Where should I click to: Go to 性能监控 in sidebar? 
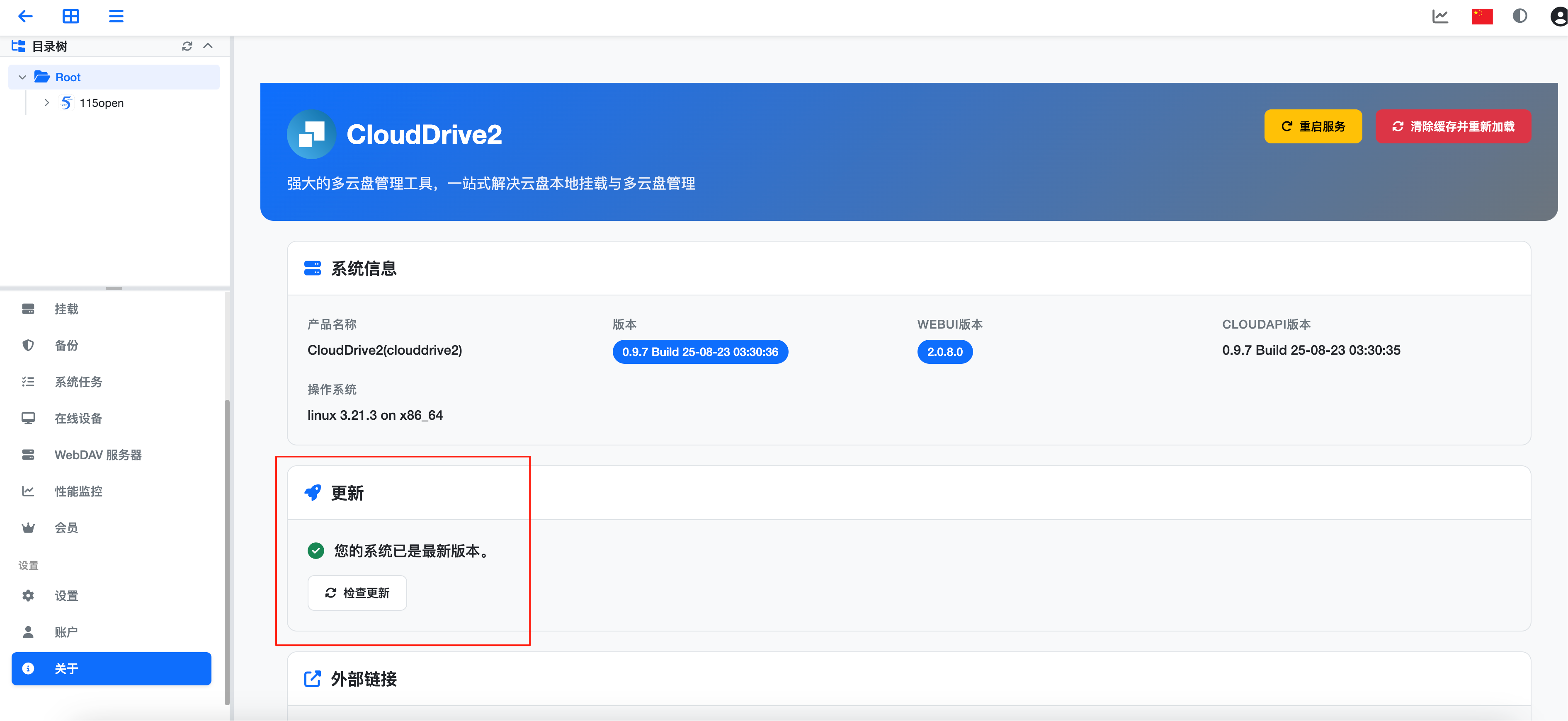pos(78,491)
